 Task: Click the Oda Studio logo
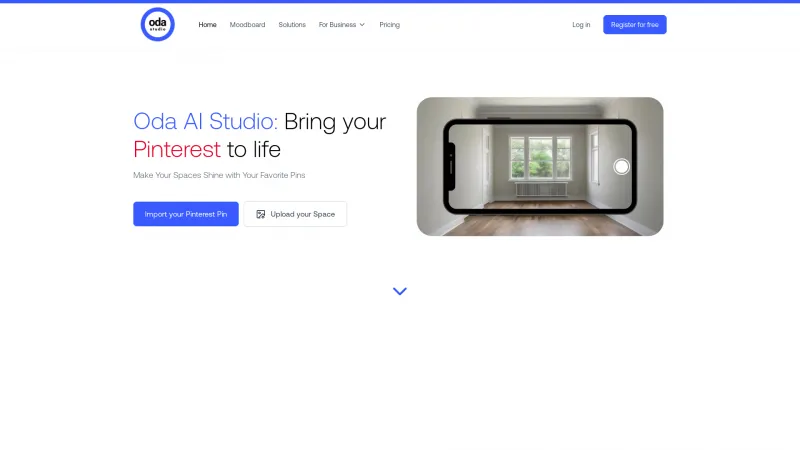pos(158,24)
